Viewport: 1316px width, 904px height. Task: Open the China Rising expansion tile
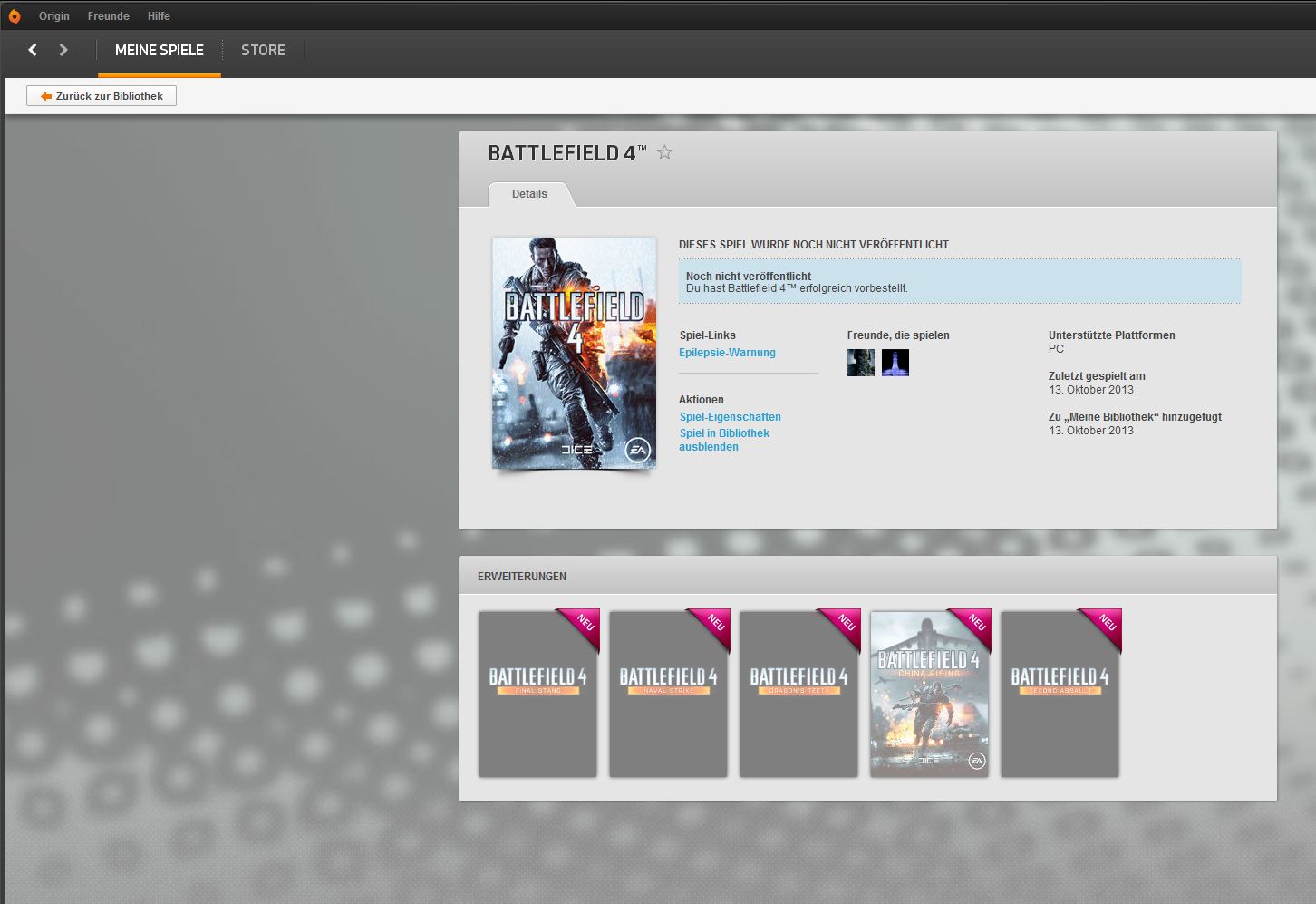point(930,694)
